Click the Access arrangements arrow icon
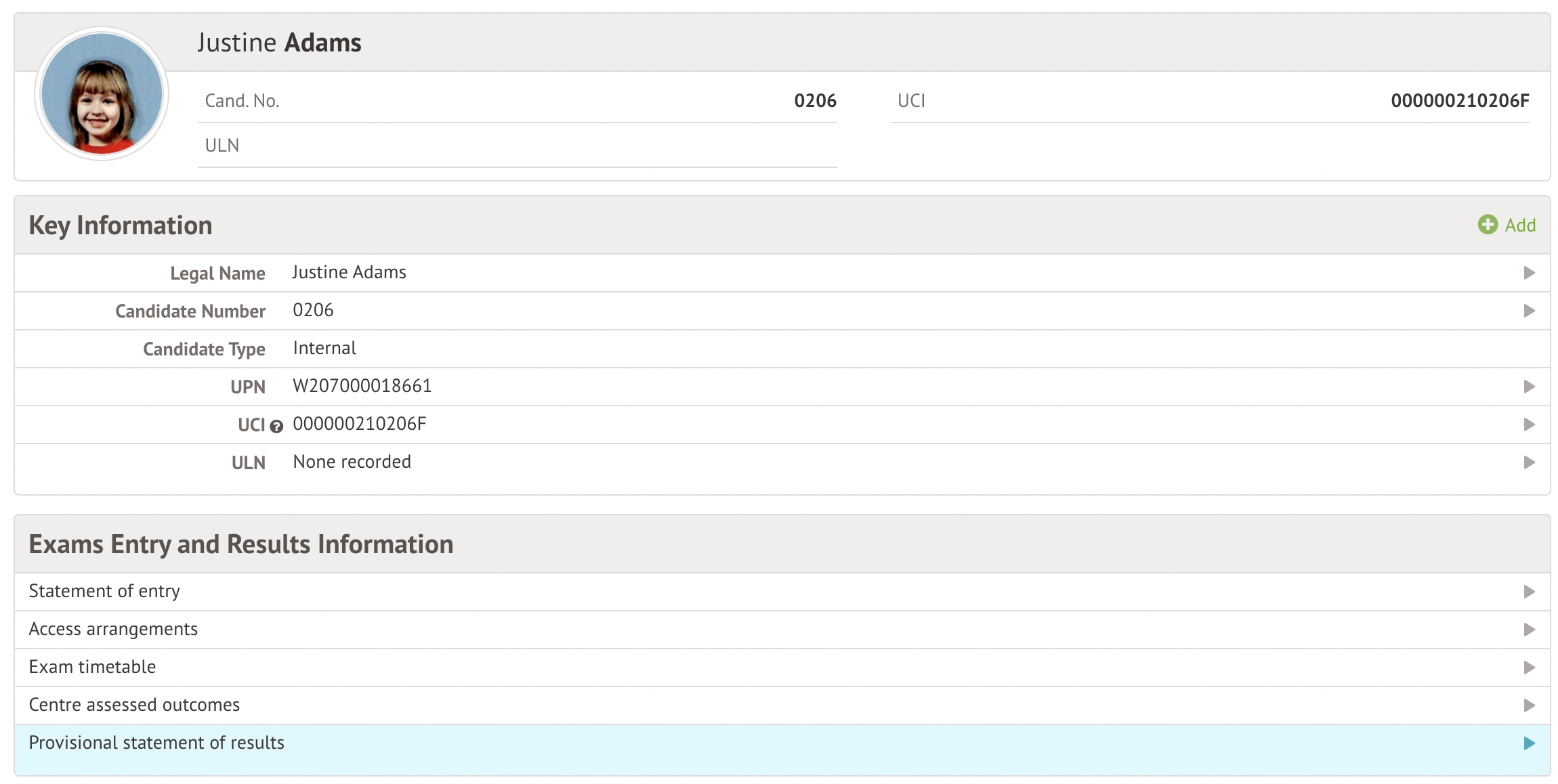 click(x=1529, y=630)
